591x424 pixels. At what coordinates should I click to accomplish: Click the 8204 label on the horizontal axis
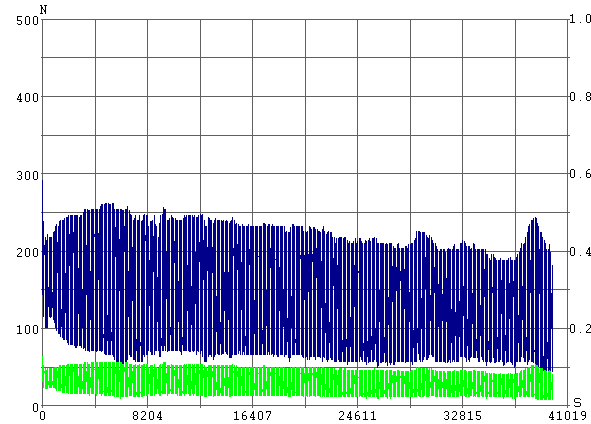click(x=147, y=416)
